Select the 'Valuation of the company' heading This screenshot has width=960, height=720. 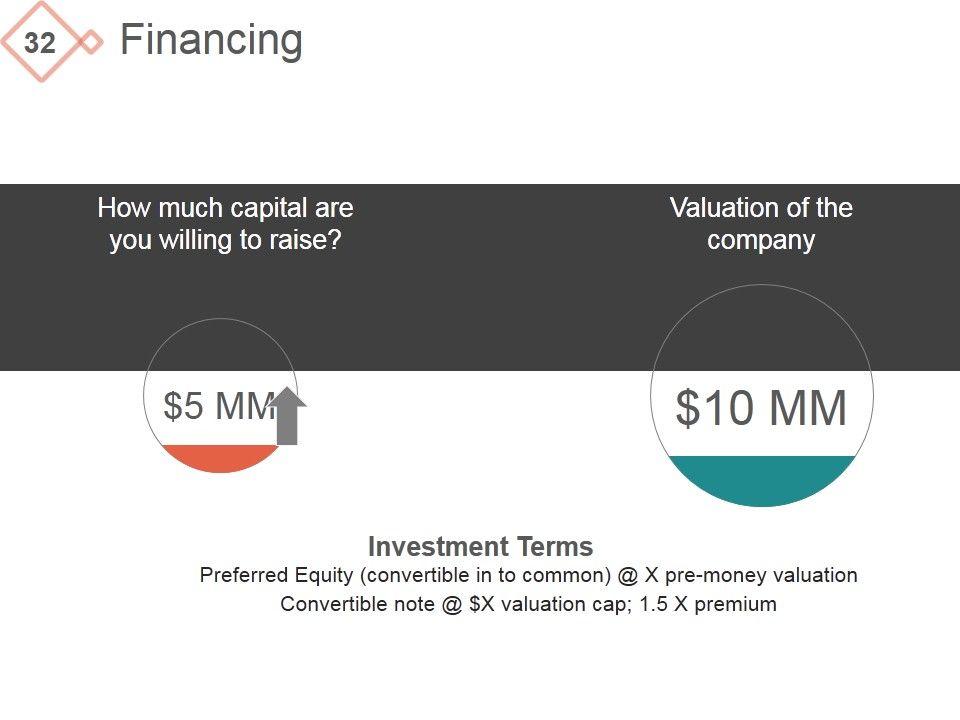pyautogui.click(x=761, y=224)
